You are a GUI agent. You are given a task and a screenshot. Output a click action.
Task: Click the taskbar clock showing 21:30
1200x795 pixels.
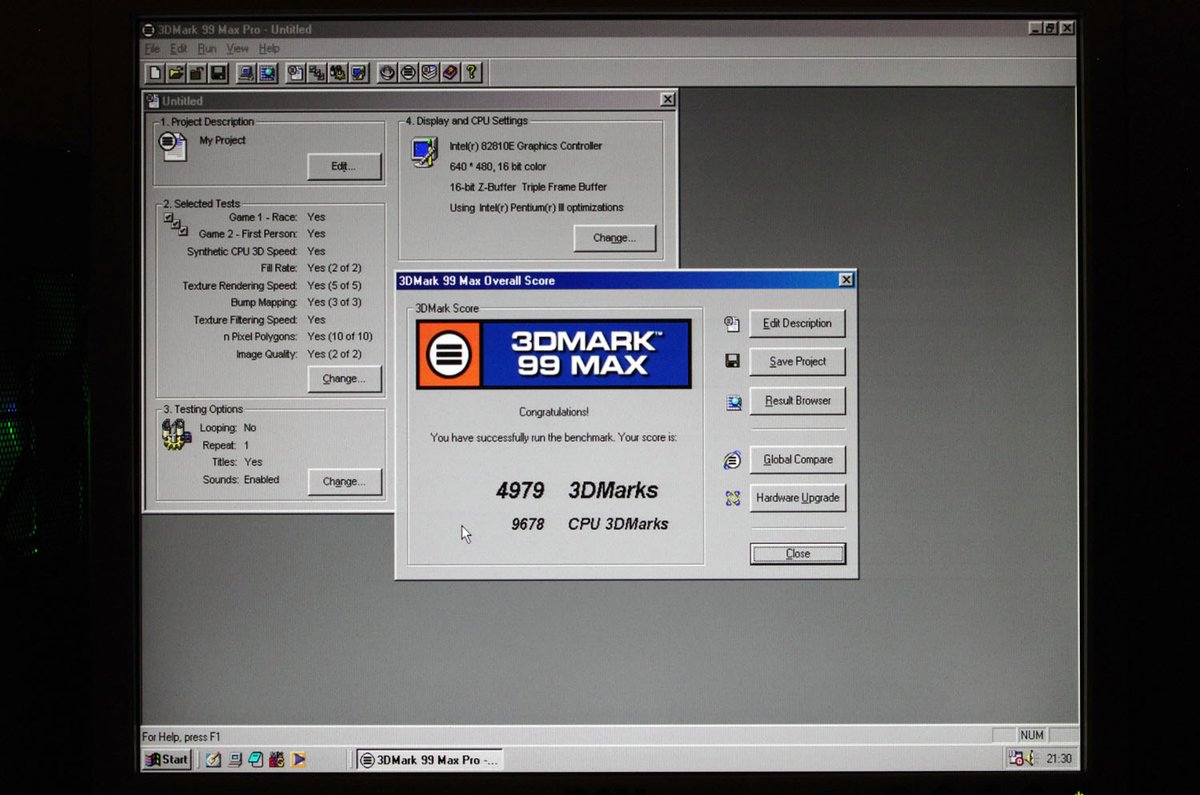pos(1059,759)
